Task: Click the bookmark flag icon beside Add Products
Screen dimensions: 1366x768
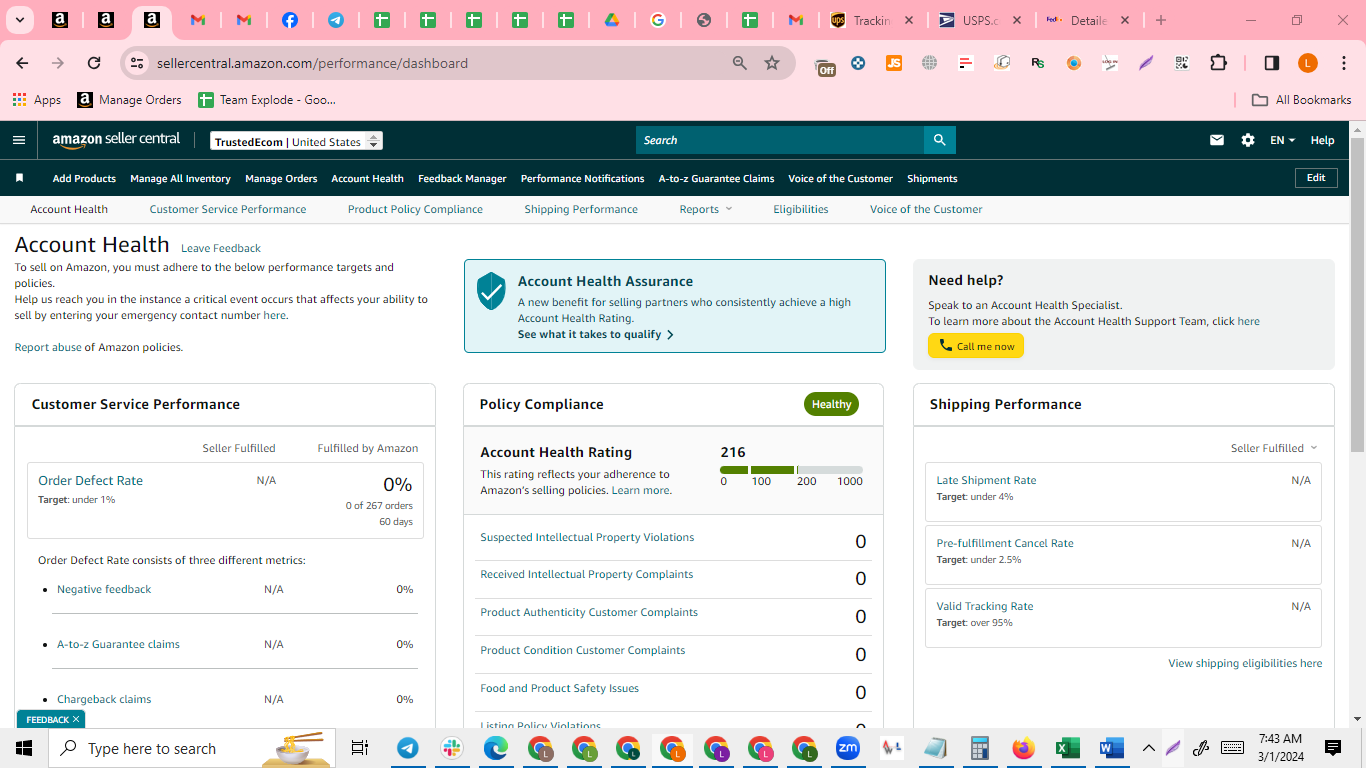Action: click(x=19, y=178)
